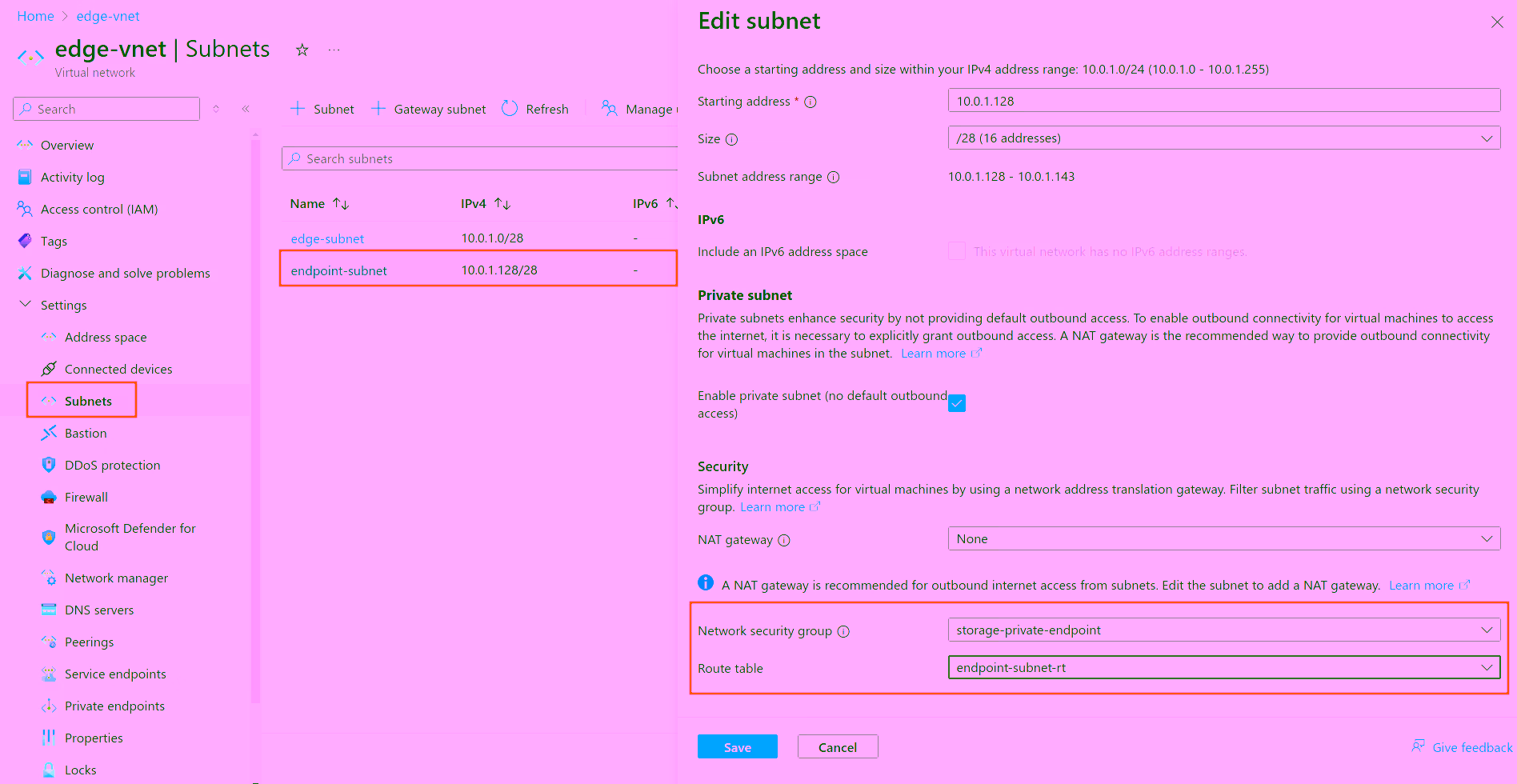Navigate to Home via the breadcrumb
The width and height of the screenshot is (1517, 784).
coord(35,15)
